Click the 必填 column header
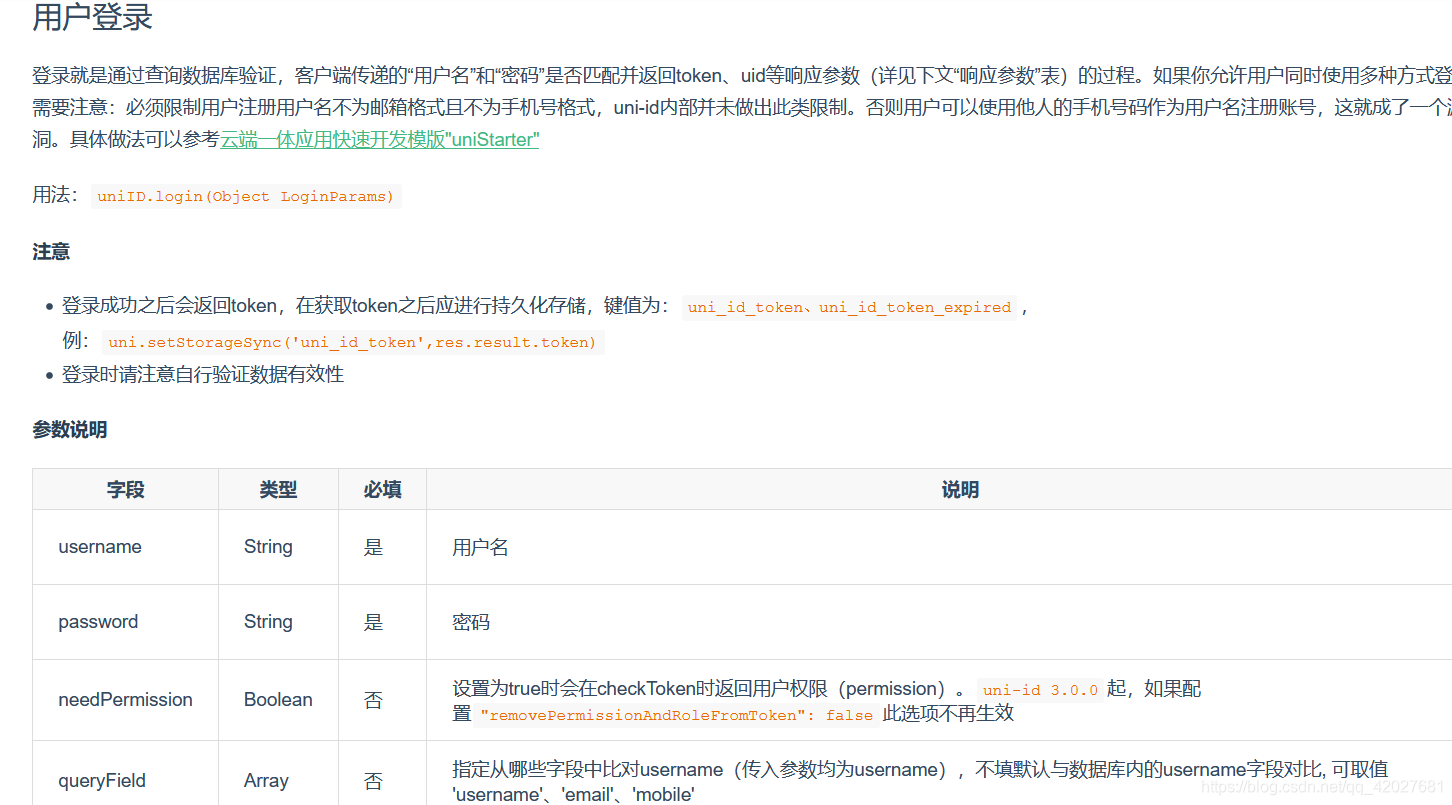The height and width of the screenshot is (805, 1452). point(382,490)
